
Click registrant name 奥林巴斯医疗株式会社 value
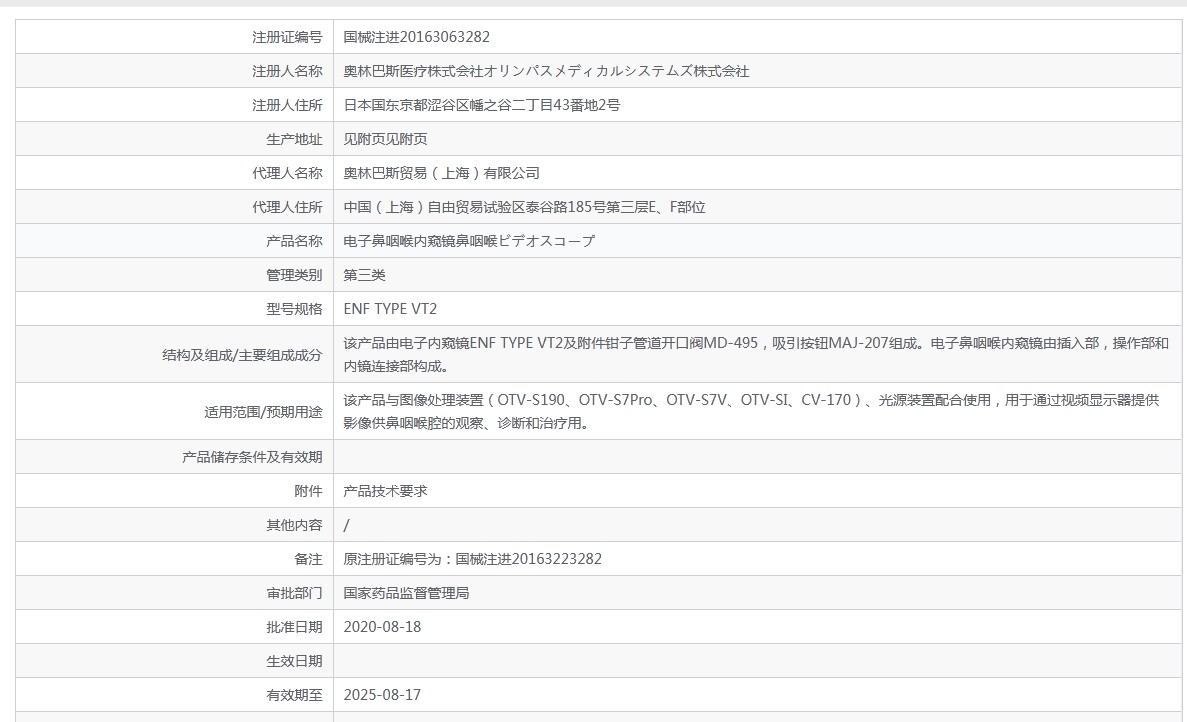tap(546, 71)
